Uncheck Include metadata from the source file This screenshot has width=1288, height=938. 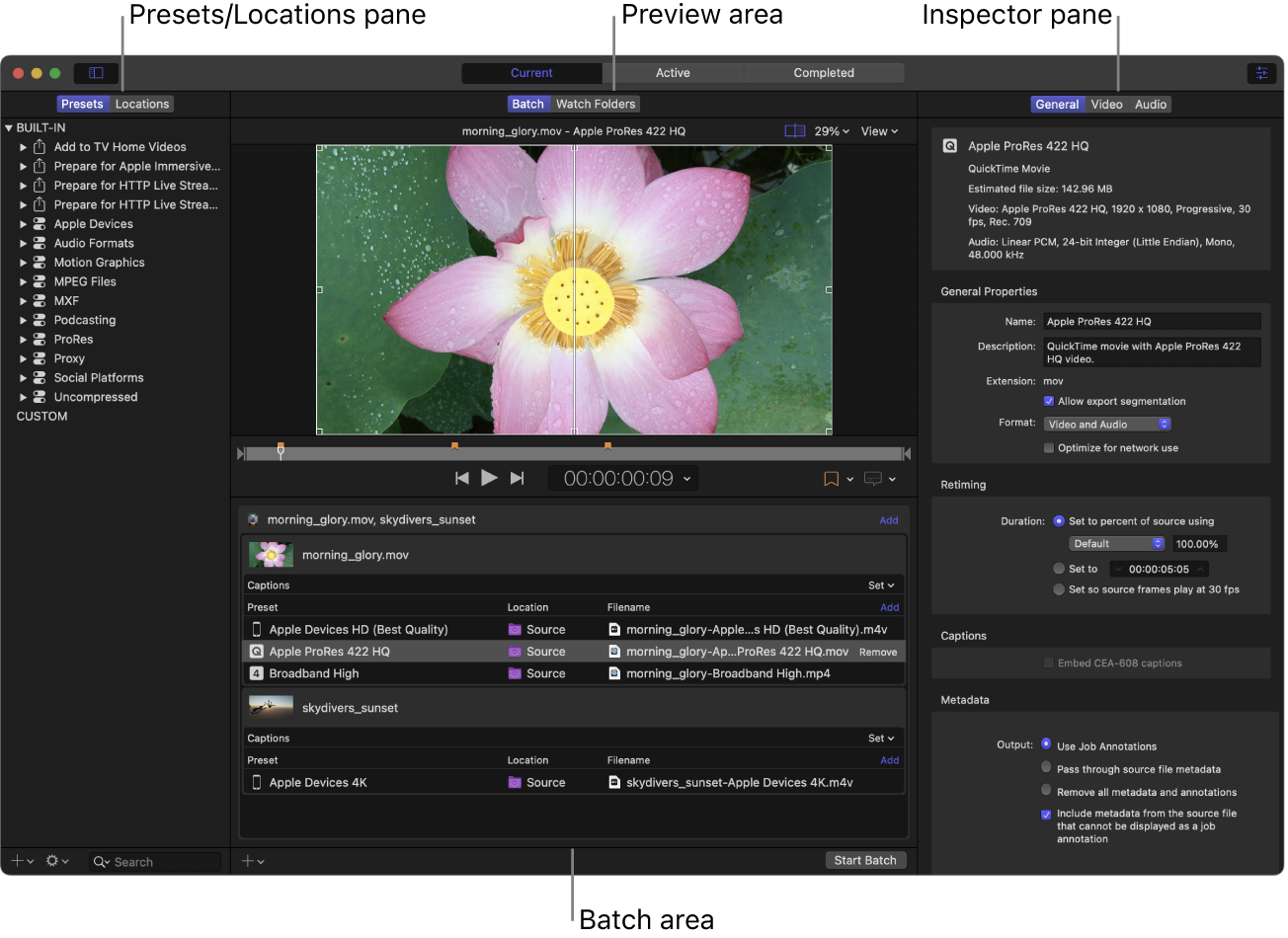click(1046, 814)
